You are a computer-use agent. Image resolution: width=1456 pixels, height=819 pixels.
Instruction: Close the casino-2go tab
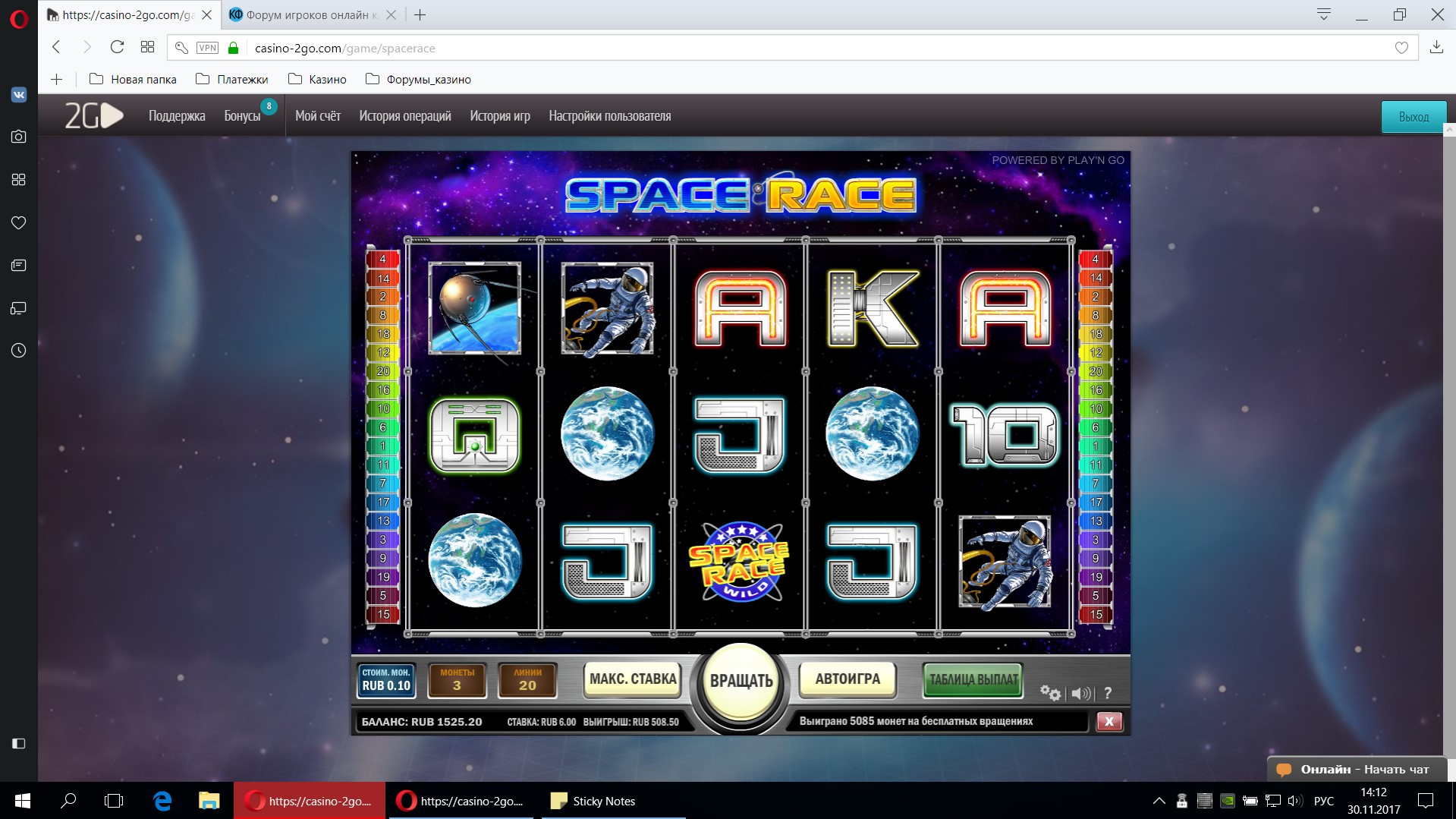click(206, 14)
